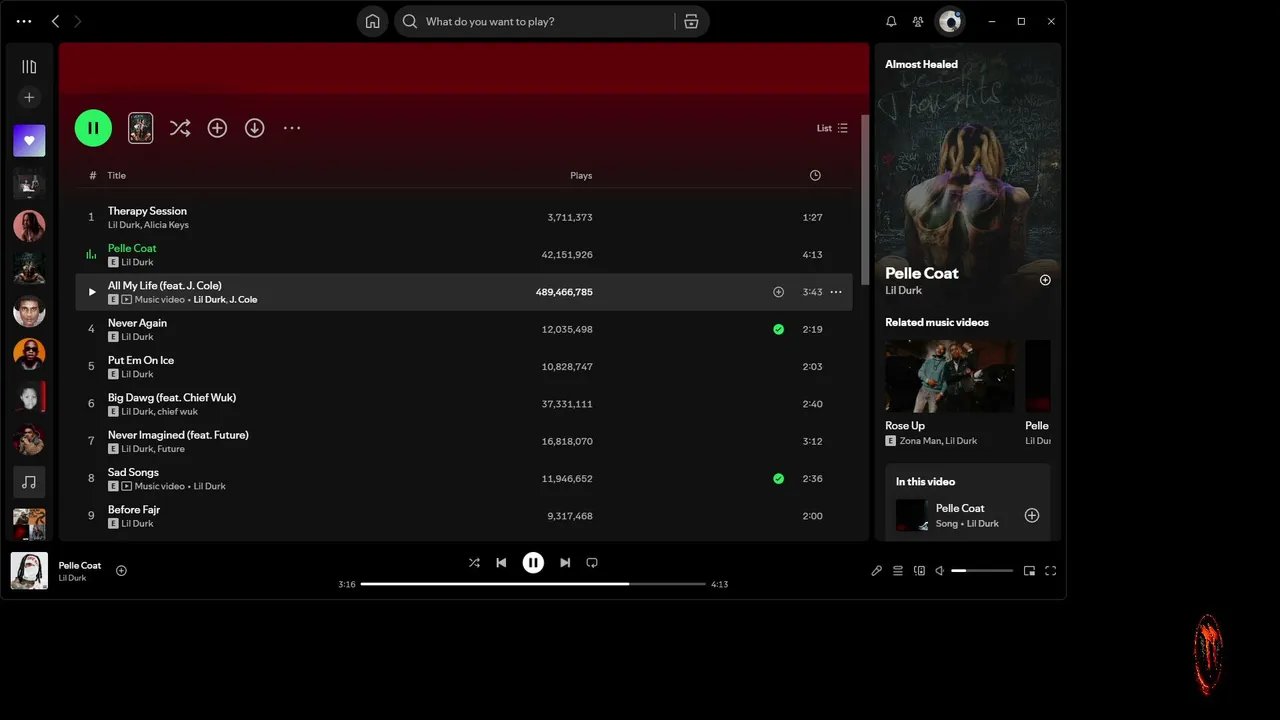Image resolution: width=1280 pixels, height=720 pixels.
Task: Add Pelle Coat to library in right panel
Action: [1045, 280]
